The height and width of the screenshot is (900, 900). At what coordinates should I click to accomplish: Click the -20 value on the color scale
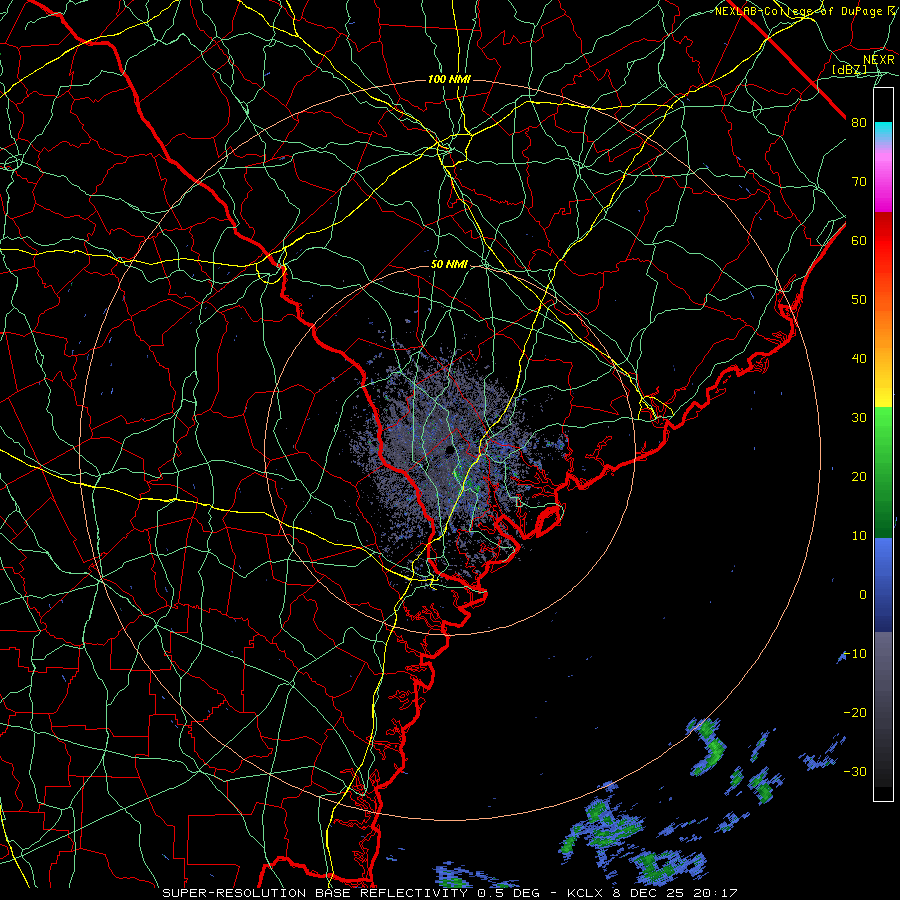click(x=855, y=713)
